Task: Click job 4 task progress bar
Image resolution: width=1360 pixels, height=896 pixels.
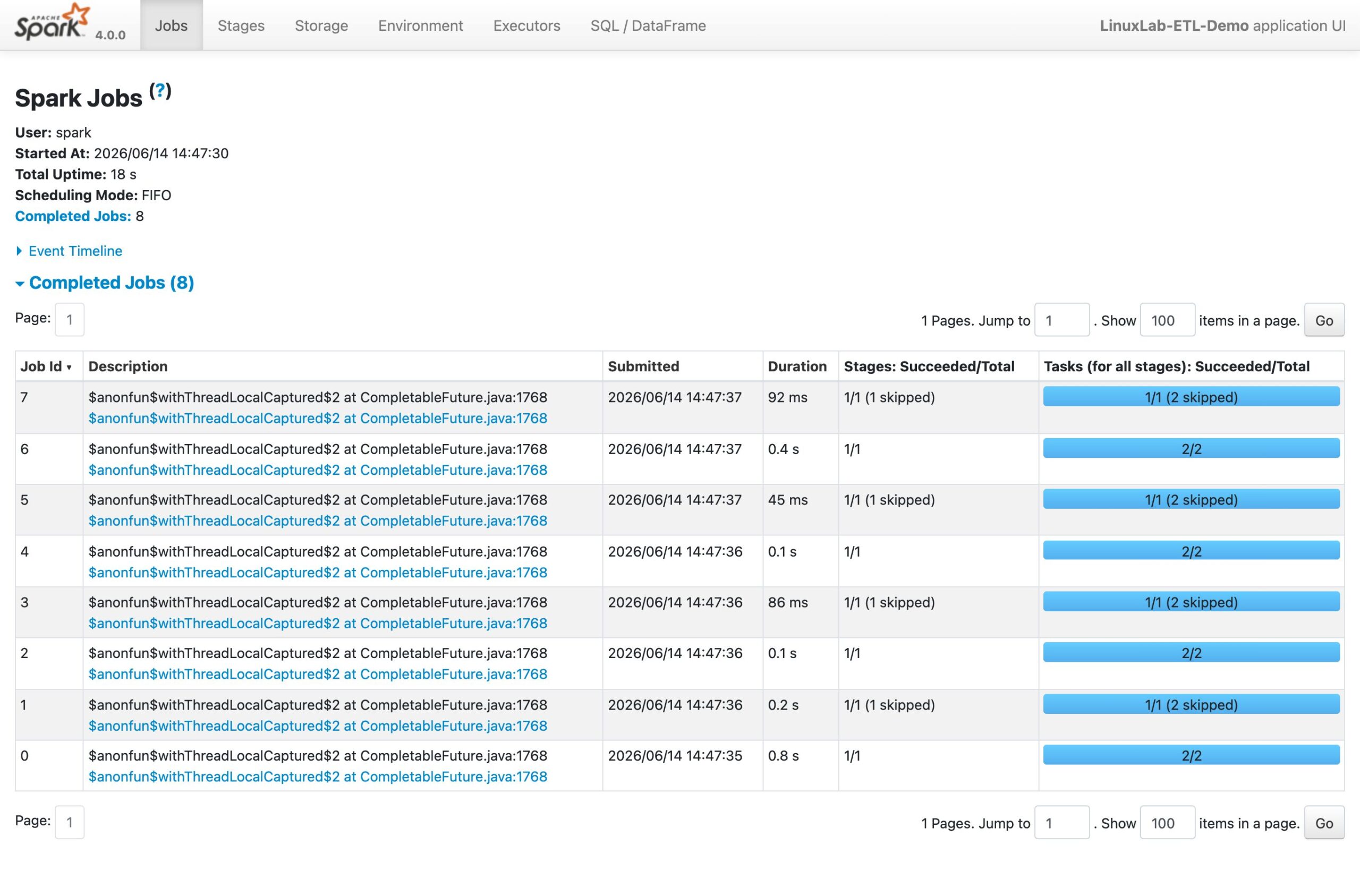Action: coord(1192,551)
